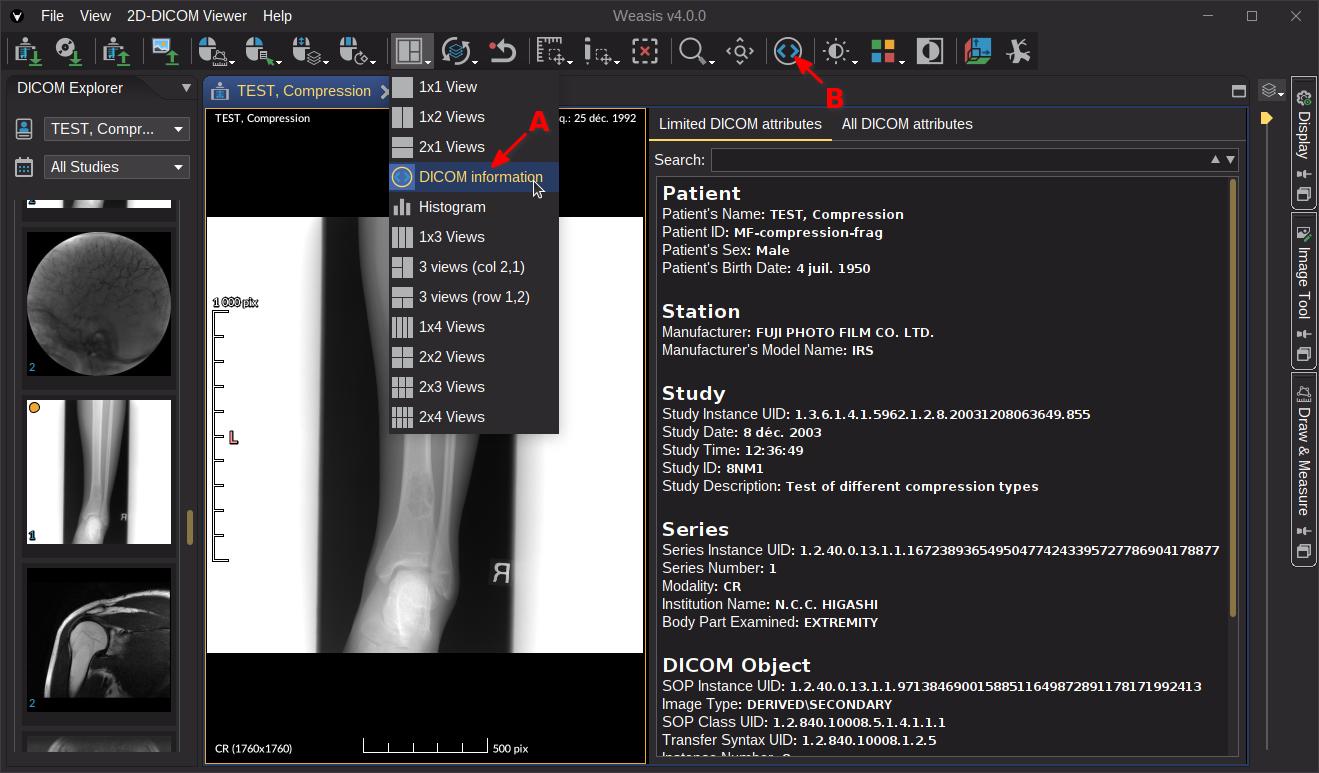Screen dimensions: 1319x773
Task: Click the export image view icon
Action: click(165, 51)
